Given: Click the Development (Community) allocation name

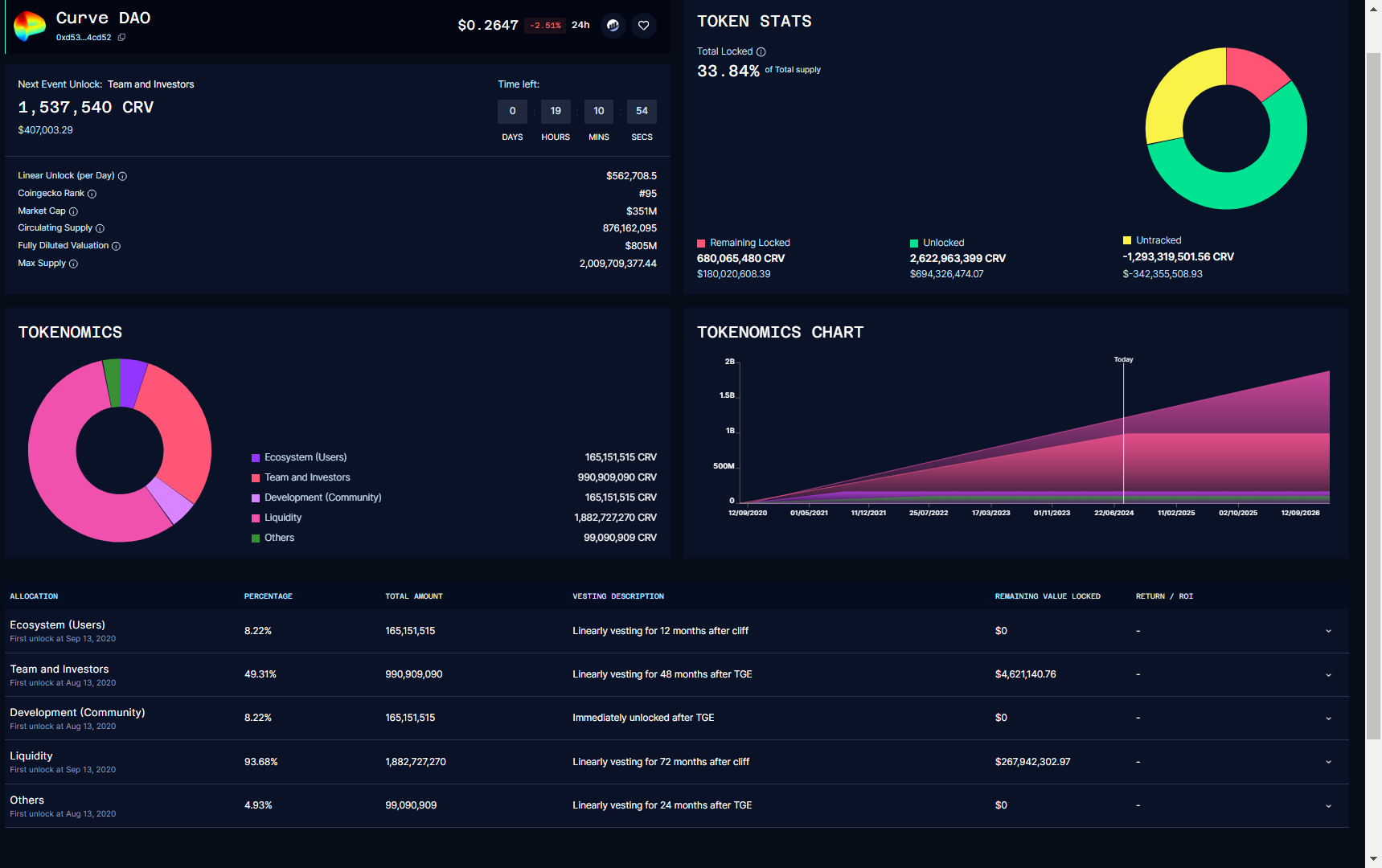Looking at the screenshot, I should (x=77, y=713).
